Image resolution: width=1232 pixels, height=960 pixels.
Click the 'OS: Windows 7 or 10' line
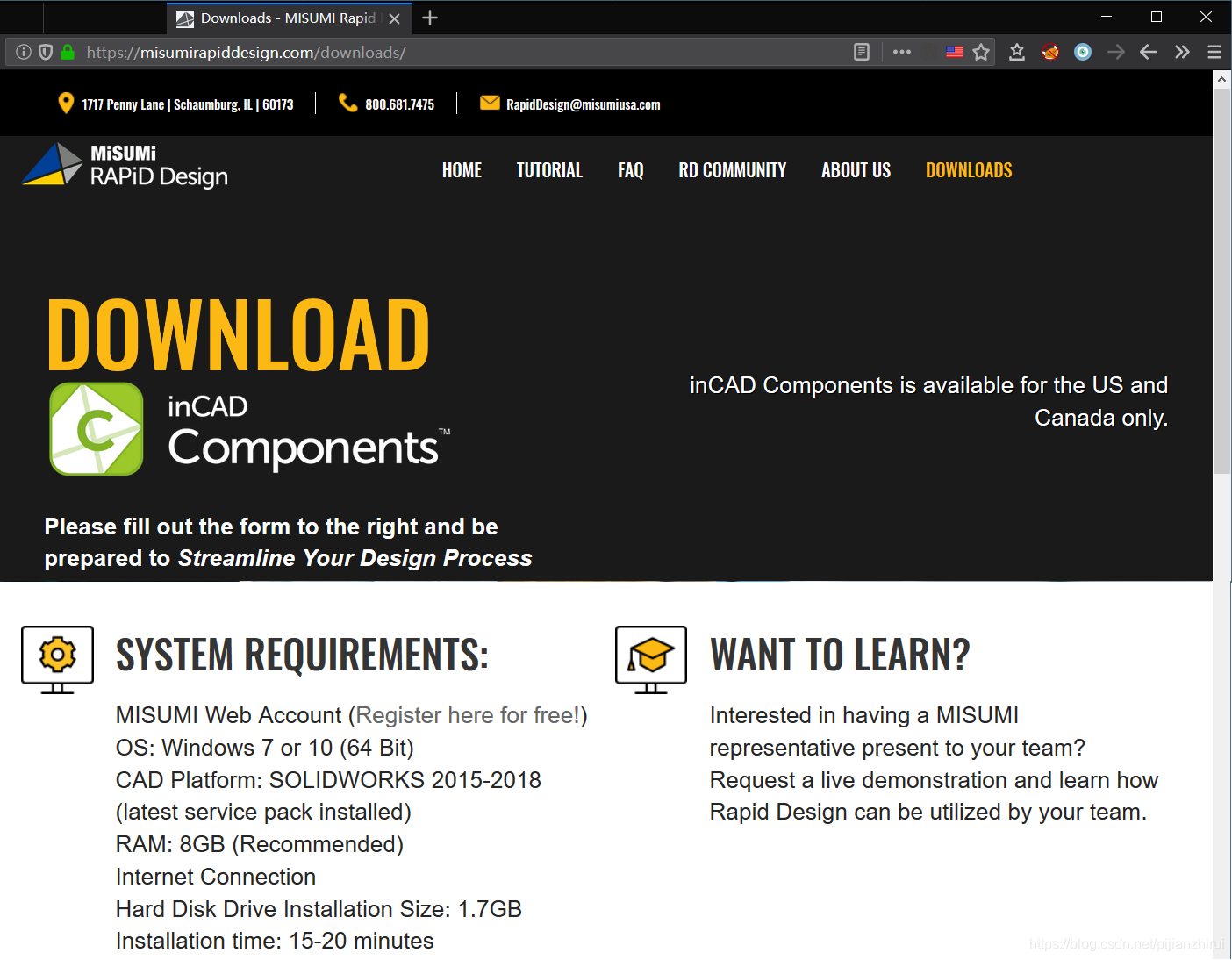click(x=265, y=748)
